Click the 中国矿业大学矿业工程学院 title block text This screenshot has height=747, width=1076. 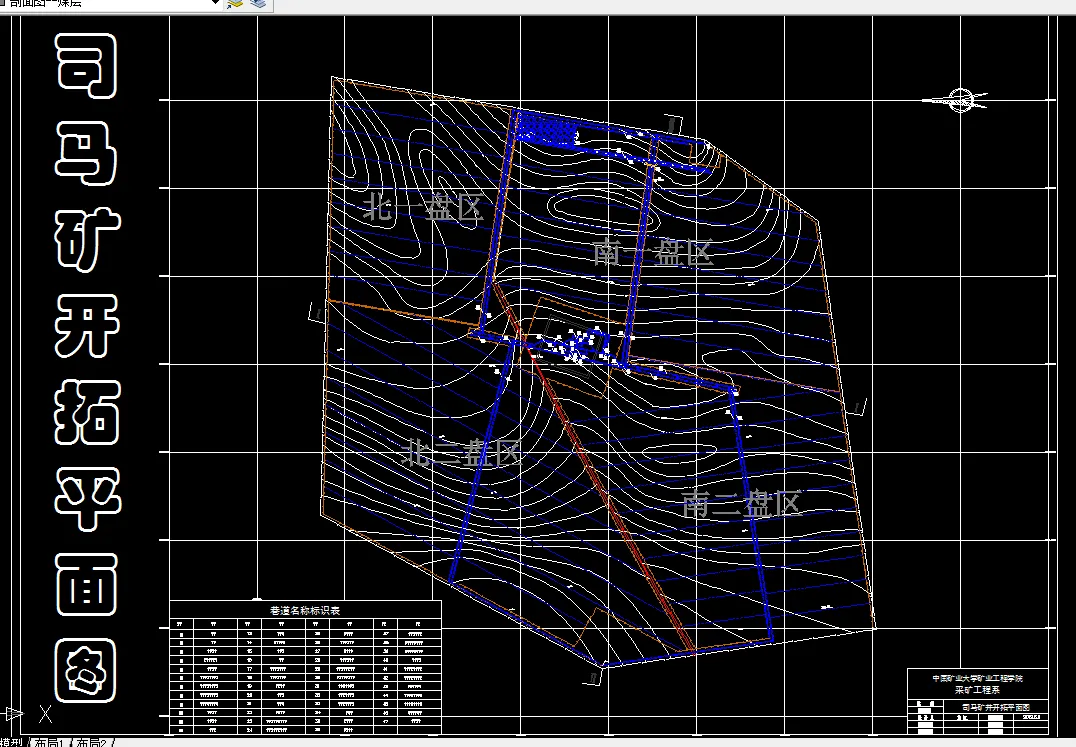click(x=977, y=678)
